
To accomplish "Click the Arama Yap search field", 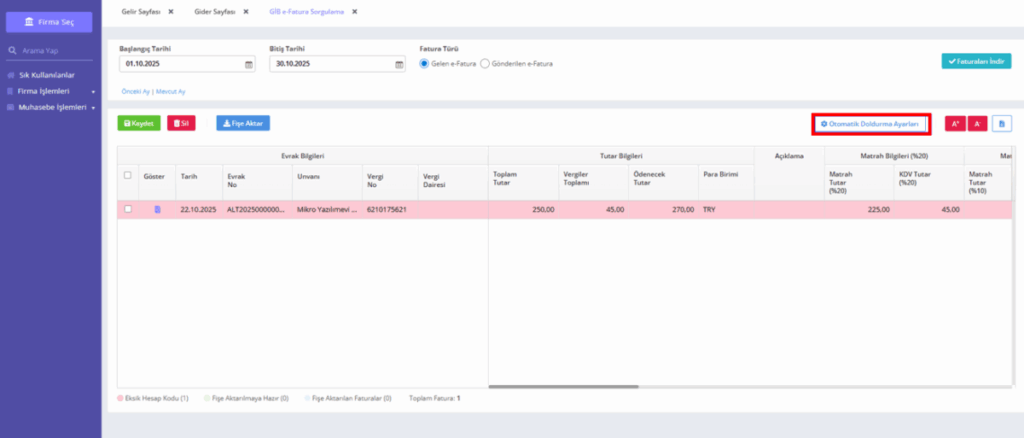I will click(49, 50).
